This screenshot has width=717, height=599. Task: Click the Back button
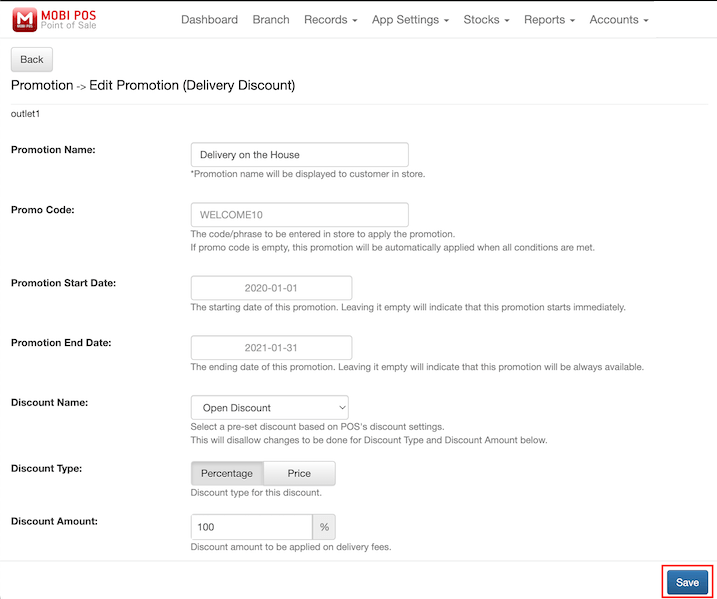tap(32, 59)
